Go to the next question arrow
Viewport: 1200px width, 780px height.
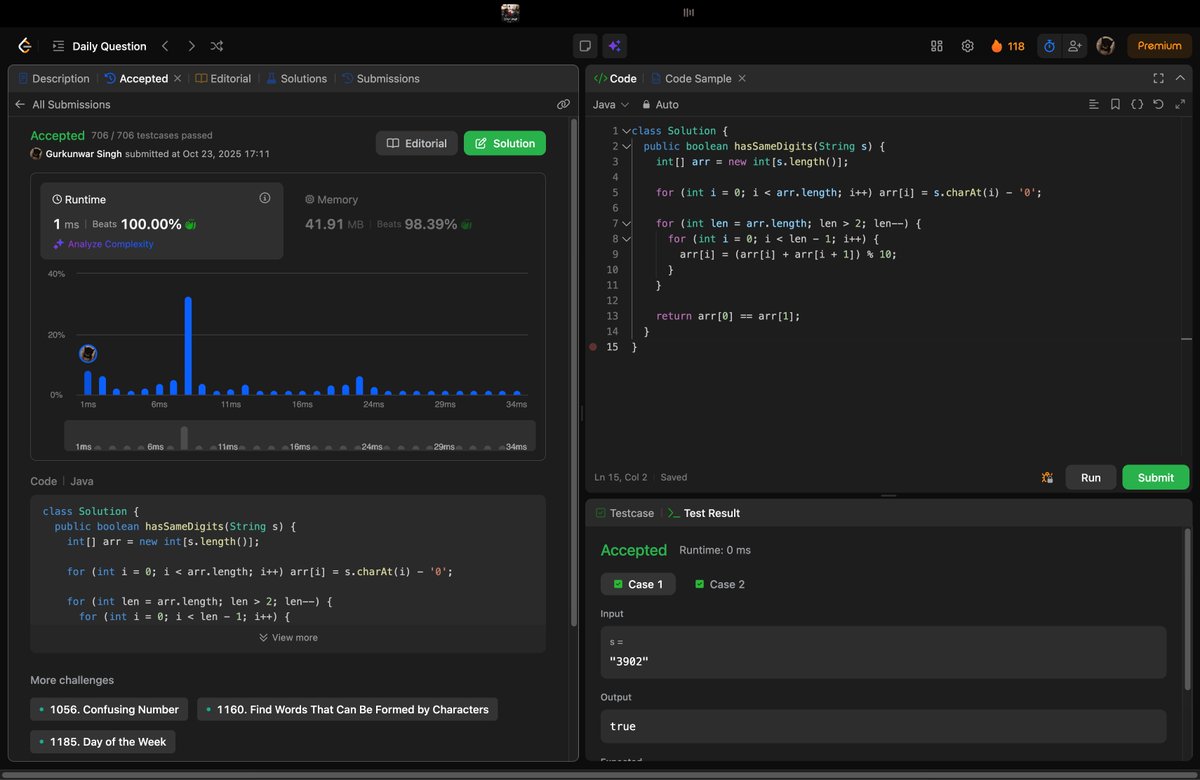pos(191,46)
